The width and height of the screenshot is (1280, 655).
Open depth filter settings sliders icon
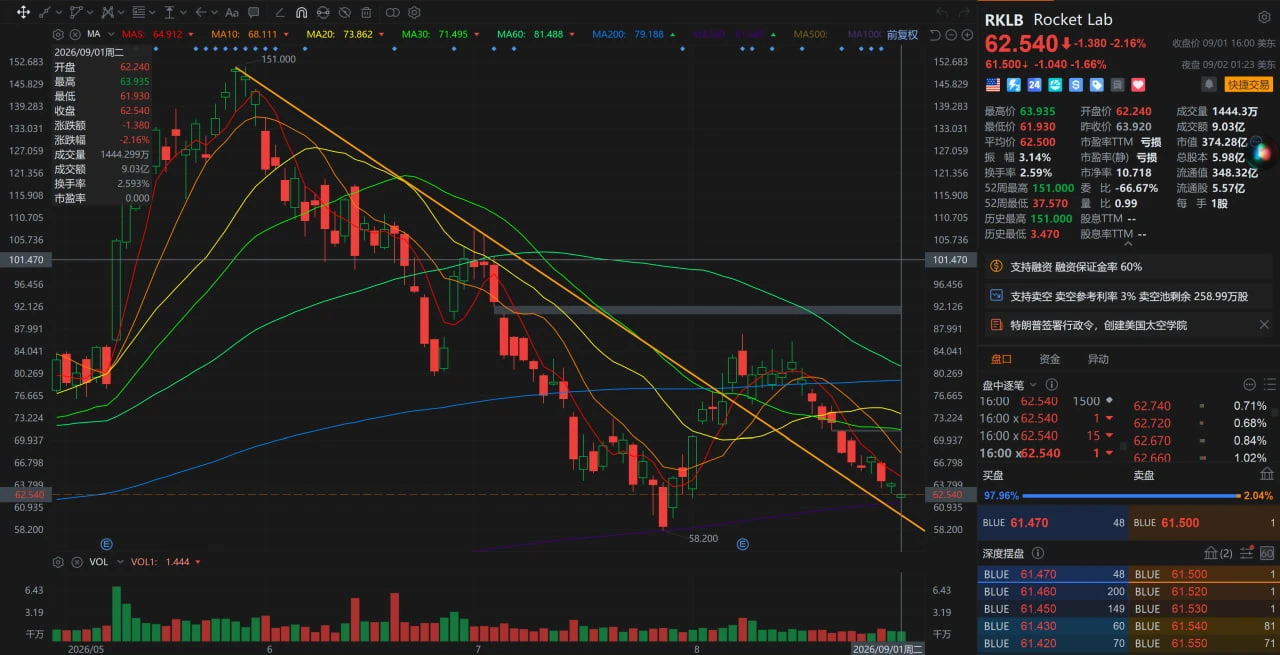click(1246, 553)
